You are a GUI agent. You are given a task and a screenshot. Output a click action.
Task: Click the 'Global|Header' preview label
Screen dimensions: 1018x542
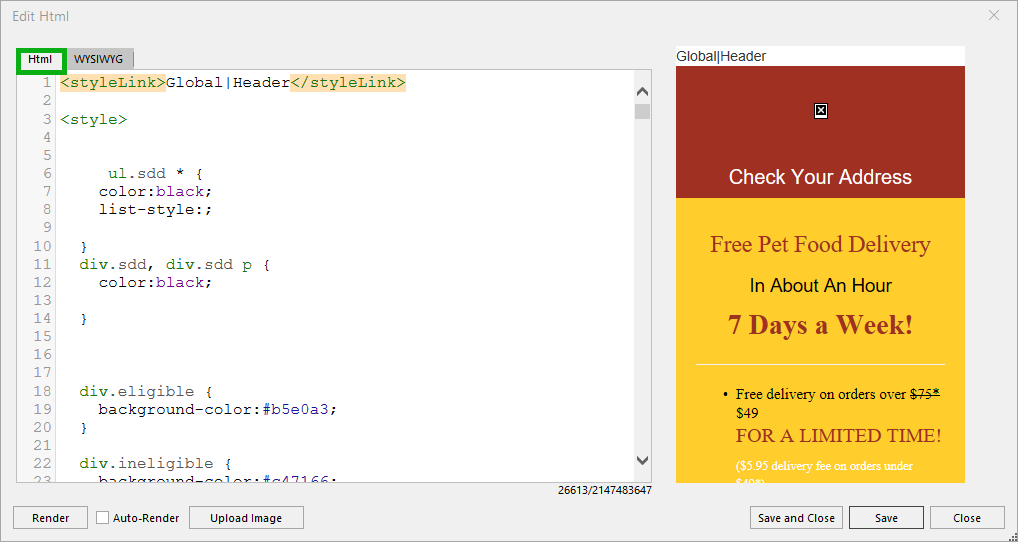[721, 56]
